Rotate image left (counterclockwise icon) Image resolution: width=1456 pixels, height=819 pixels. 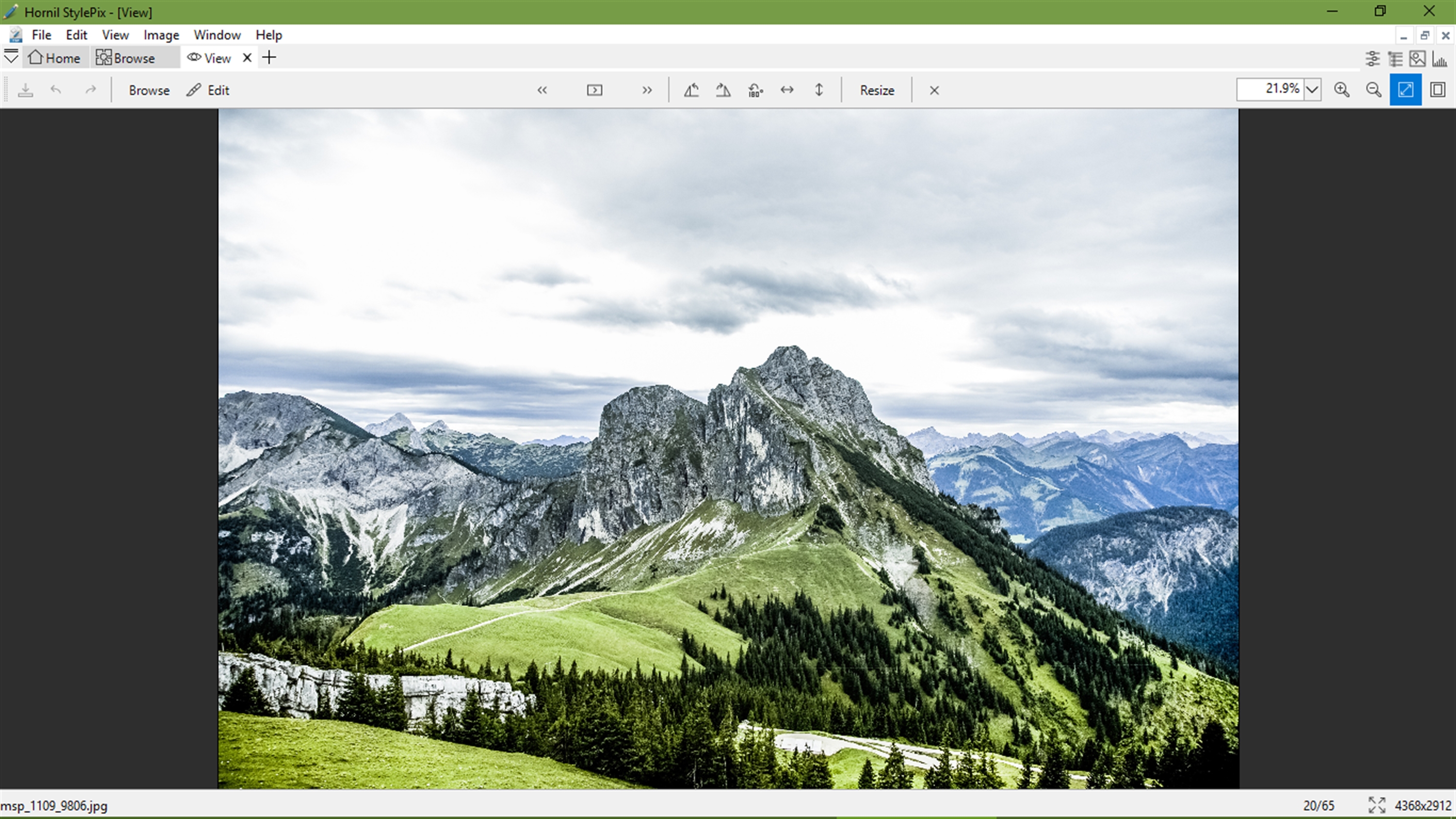tap(691, 90)
